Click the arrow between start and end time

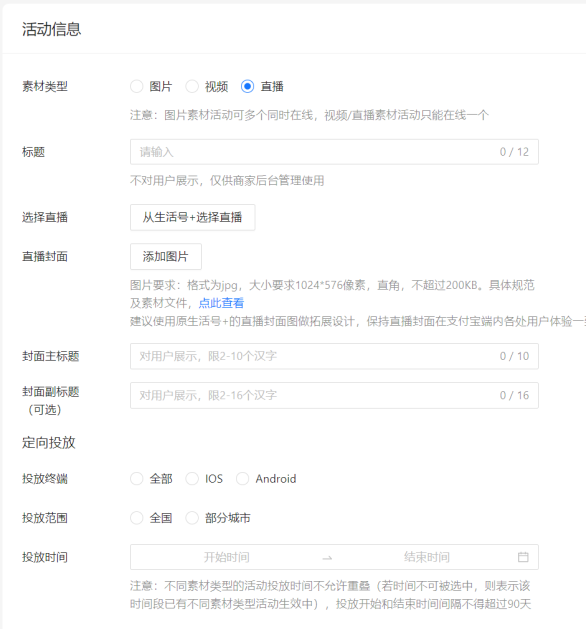coord(327,558)
